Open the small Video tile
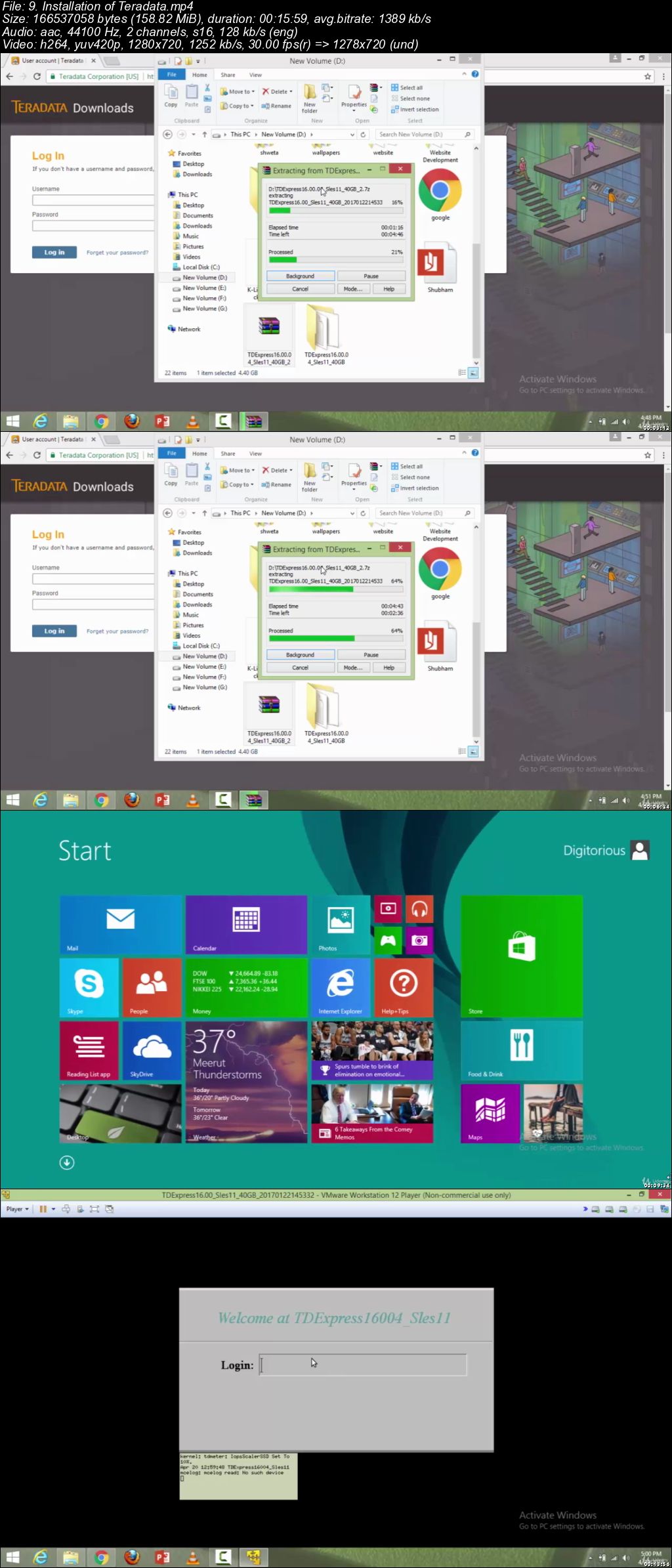 point(388,909)
